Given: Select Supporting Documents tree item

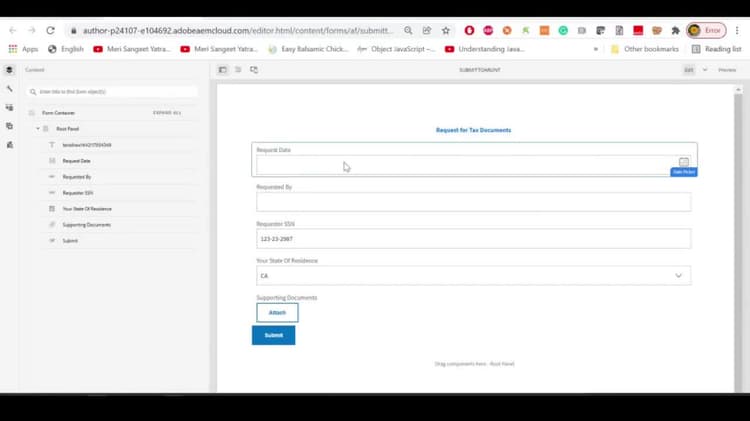Looking at the screenshot, I should [x=86, y=225].
